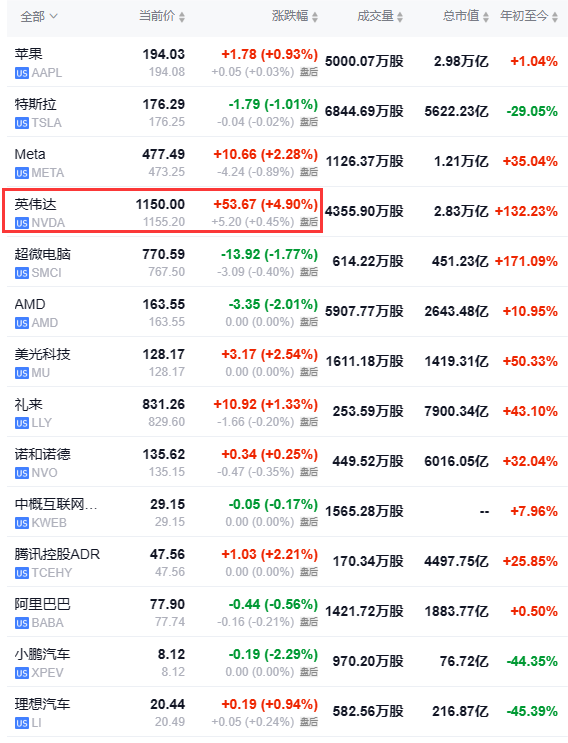Click the US badge next to TSLA

point(22,123)
